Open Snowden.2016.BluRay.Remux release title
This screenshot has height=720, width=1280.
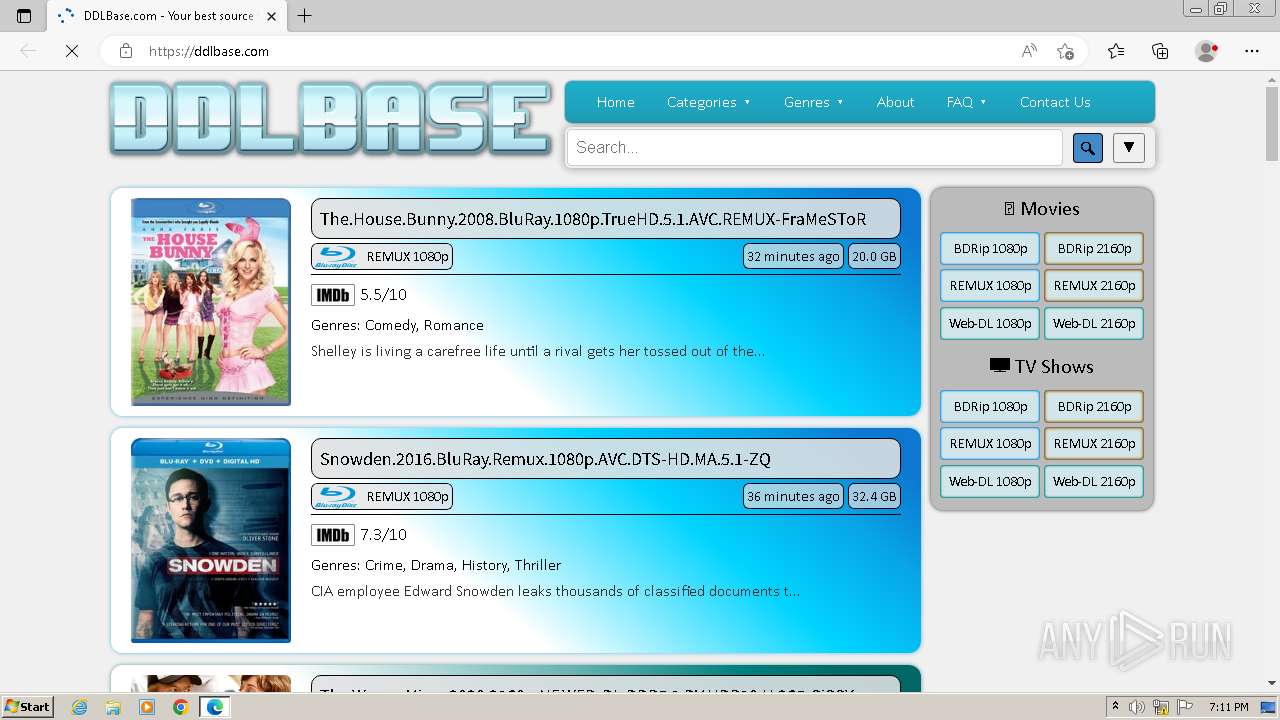coord(605,459)
